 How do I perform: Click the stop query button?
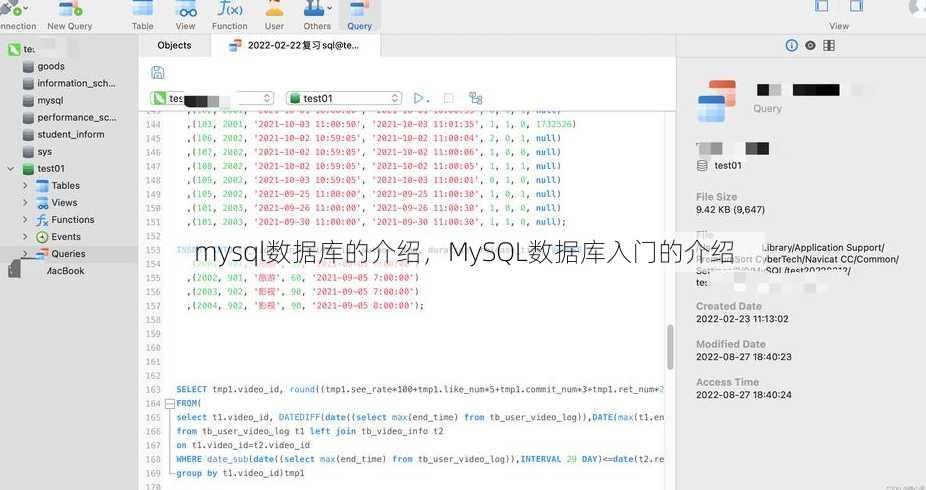[449, 98]
